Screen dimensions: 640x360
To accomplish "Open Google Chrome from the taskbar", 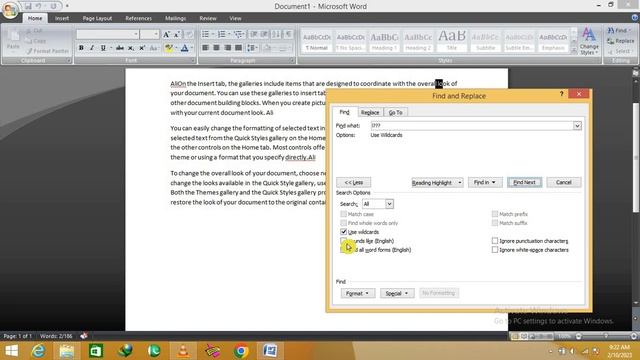I will click(241, 351).
